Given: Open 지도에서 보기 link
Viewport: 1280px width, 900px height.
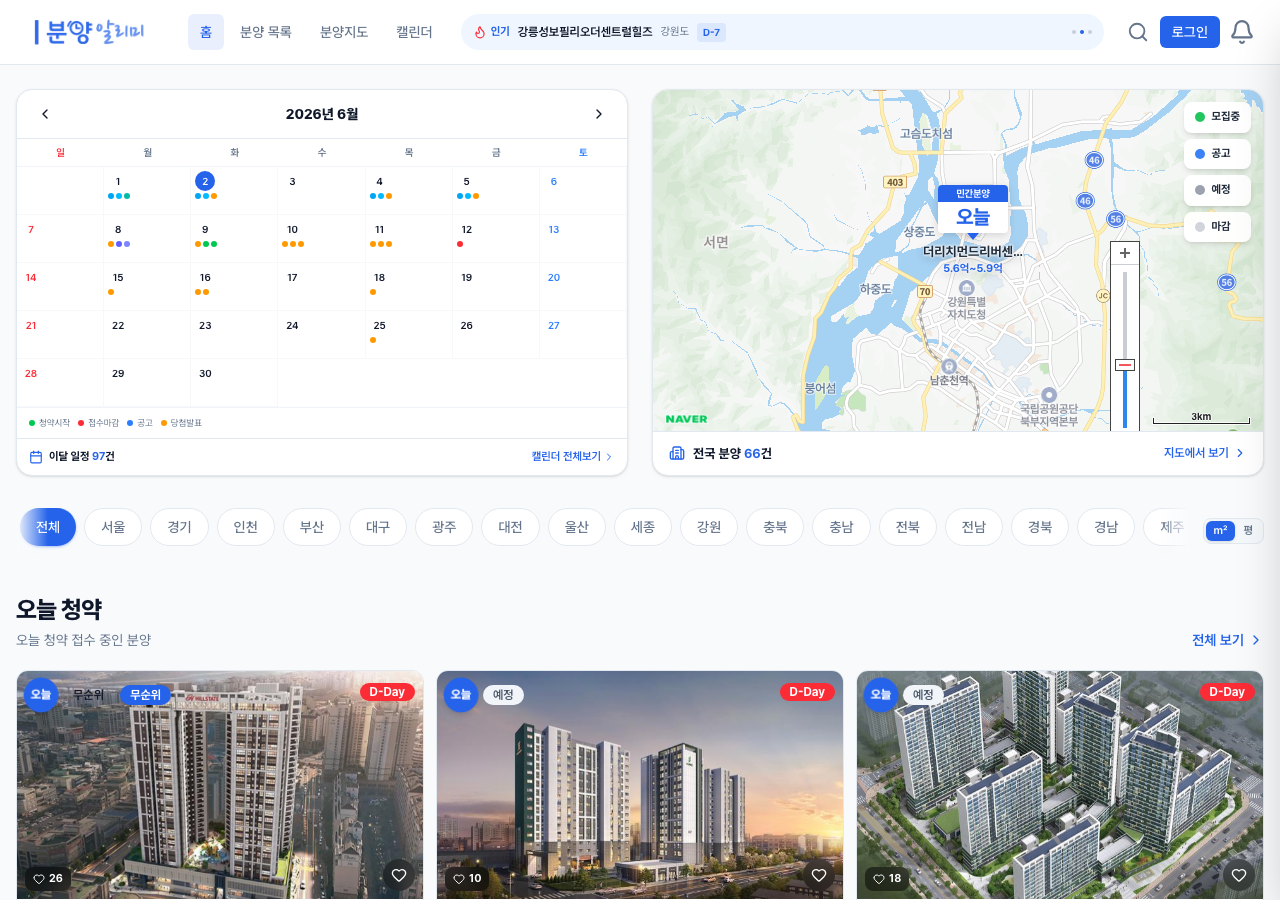Looking at the screenshot, I should tap(1204, 453).
